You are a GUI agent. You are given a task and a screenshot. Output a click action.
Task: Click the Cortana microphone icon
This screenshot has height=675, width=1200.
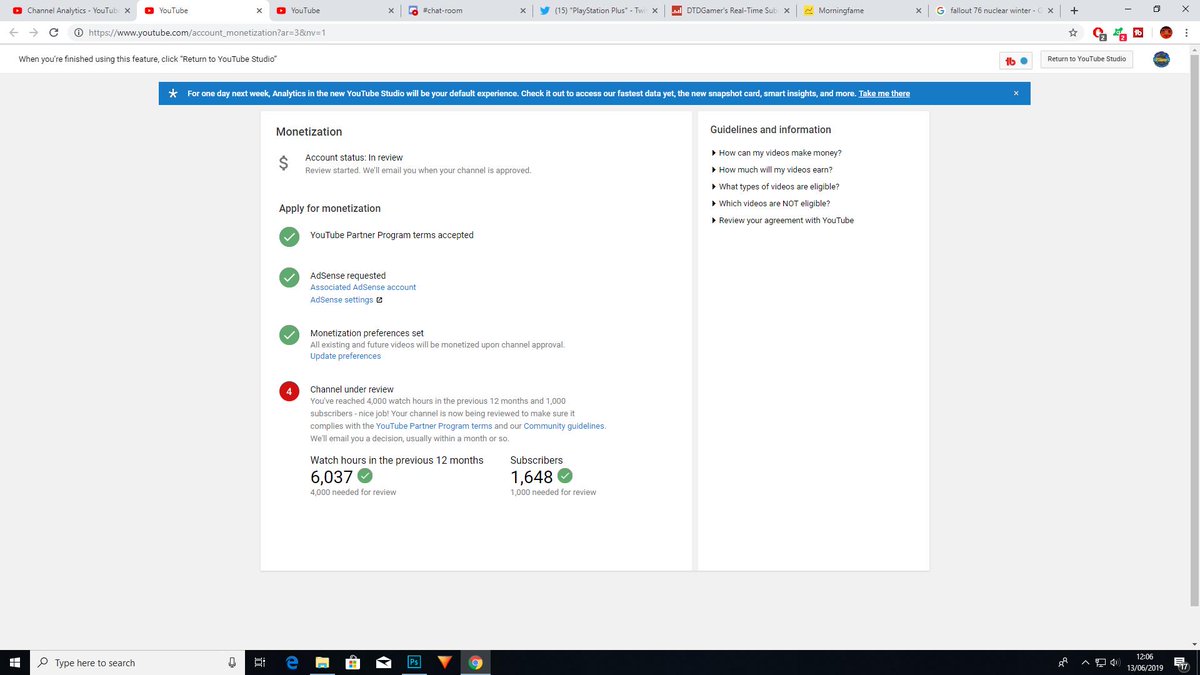(x=232, y=662)
